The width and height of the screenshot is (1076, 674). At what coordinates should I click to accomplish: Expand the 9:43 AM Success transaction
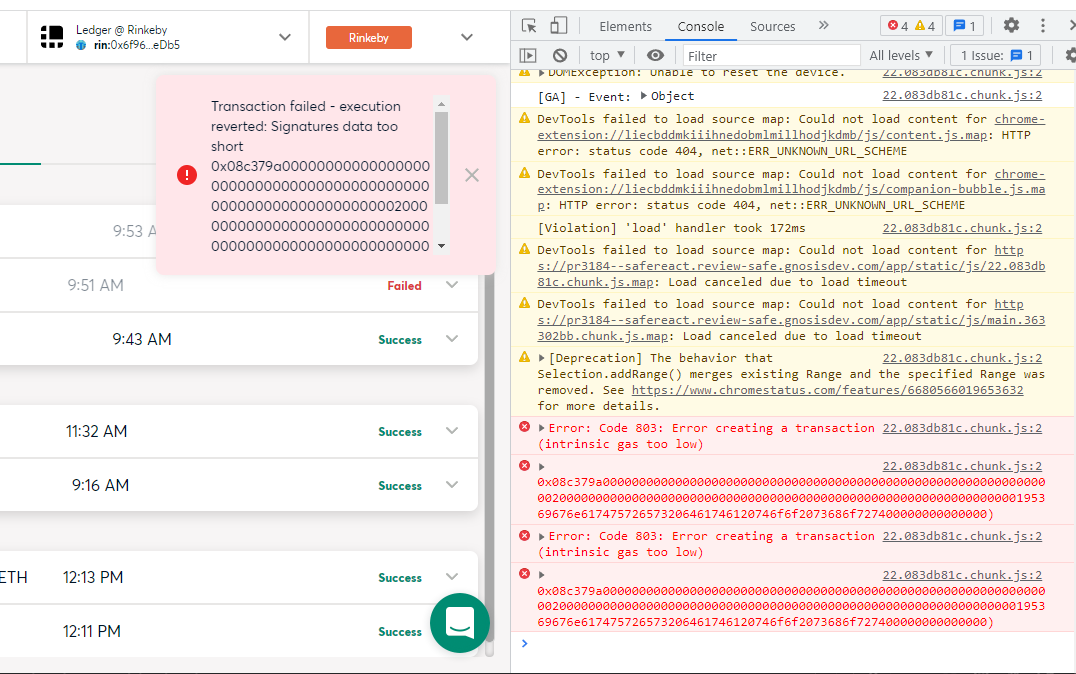coord(452,338)
